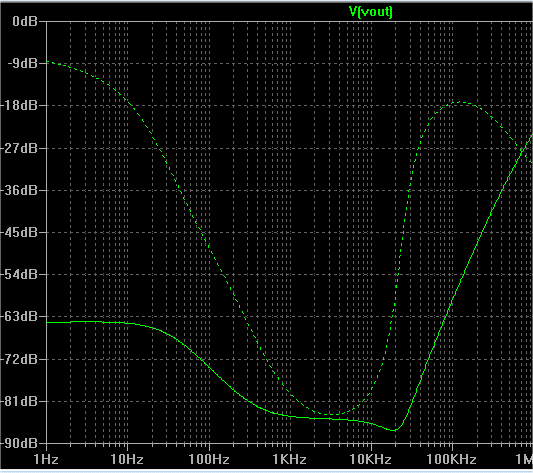Click the -36dB axis label
This screenshot has width=533, height=473.
click(19, 190)
